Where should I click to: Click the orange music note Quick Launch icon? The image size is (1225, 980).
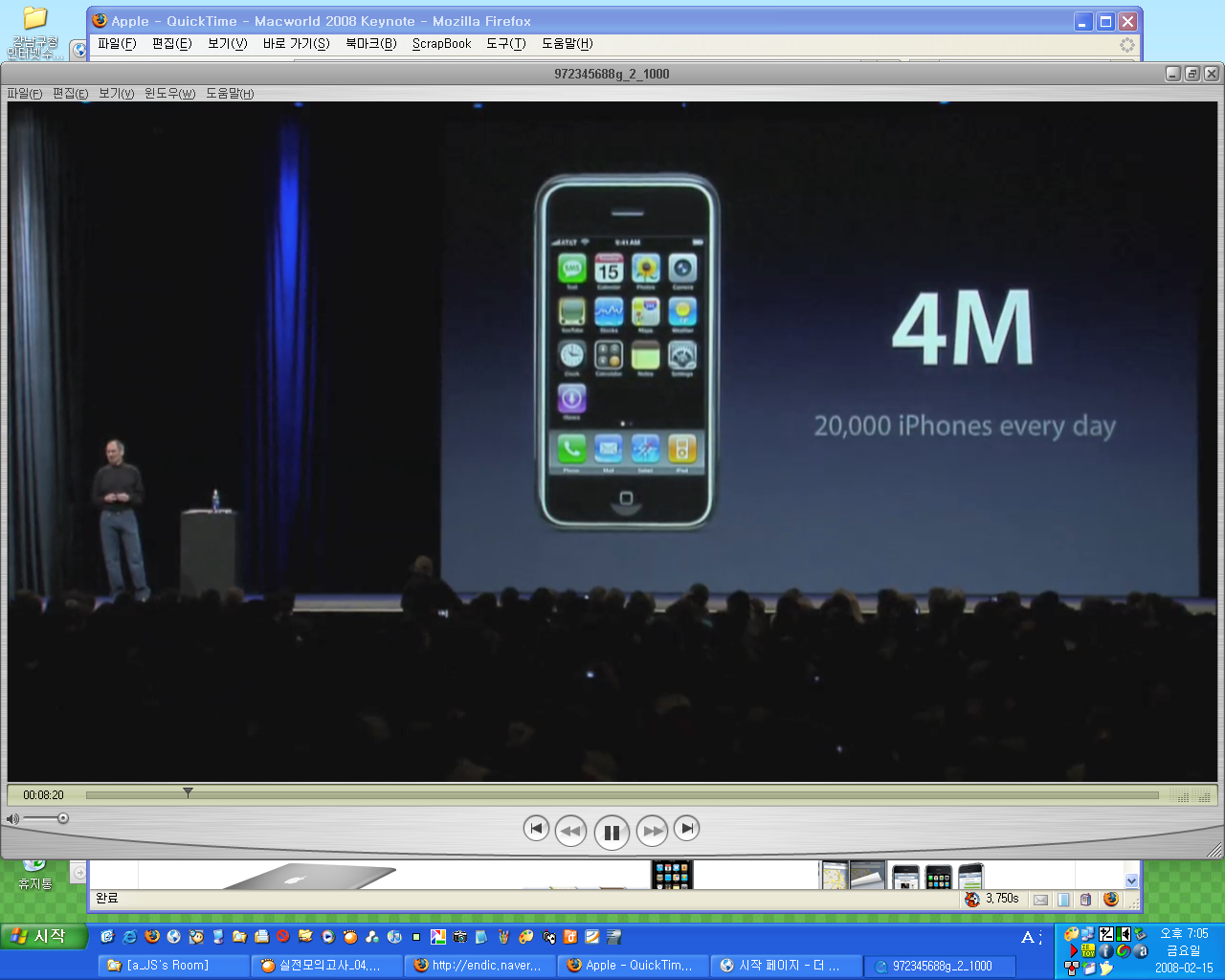tap(570, 937)
